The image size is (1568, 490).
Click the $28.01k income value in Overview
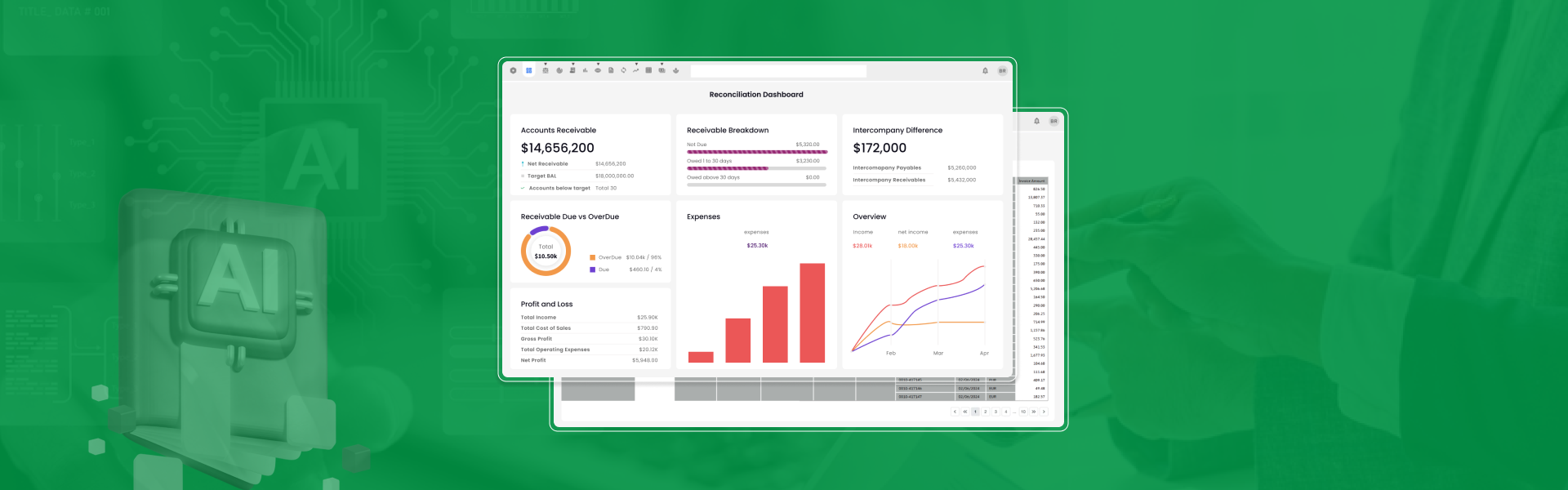pyautogui.click(x=862, y=246)
